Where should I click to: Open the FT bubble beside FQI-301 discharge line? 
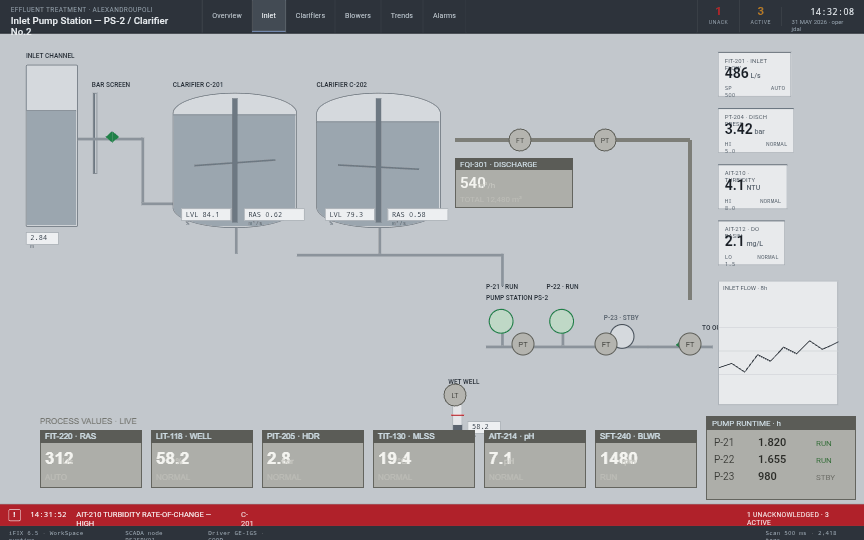tap(520, 140)
